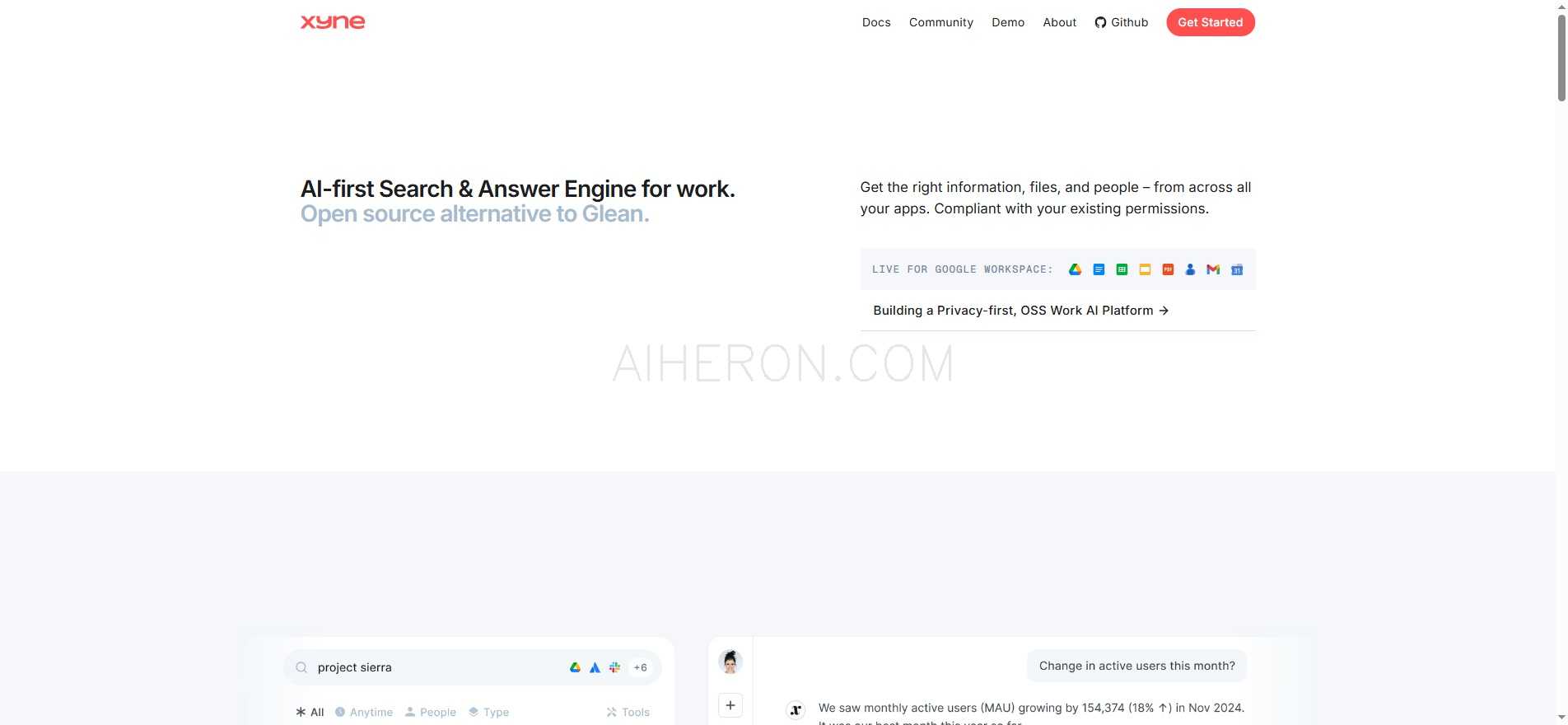1568x725 pixels.
Task: Click the user avatar in chat panel
Action: pyautogui.click(x=730, y=662)
